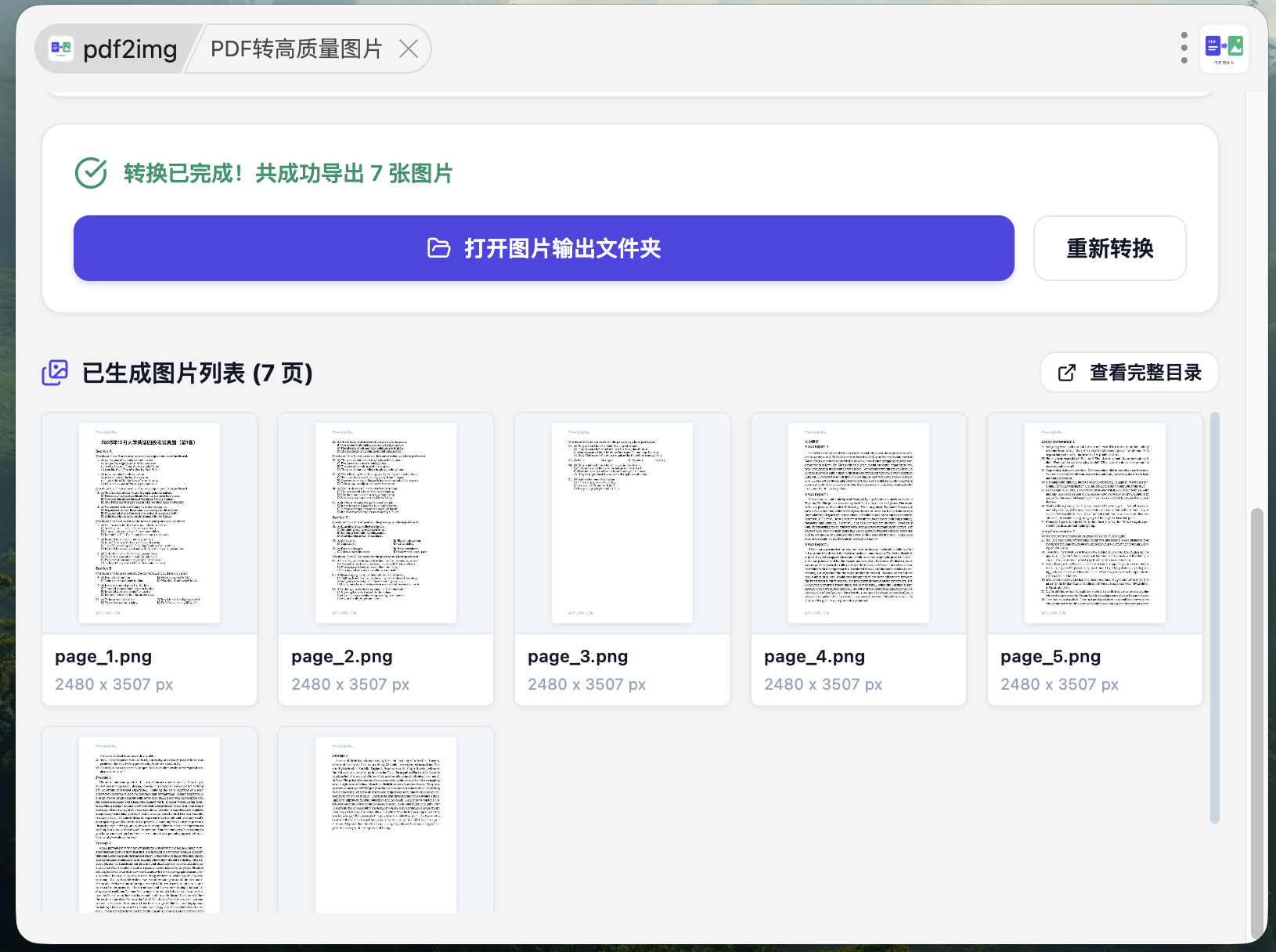Select the pdf2img tab label
1276x952 pixels.
pos(130,49)
